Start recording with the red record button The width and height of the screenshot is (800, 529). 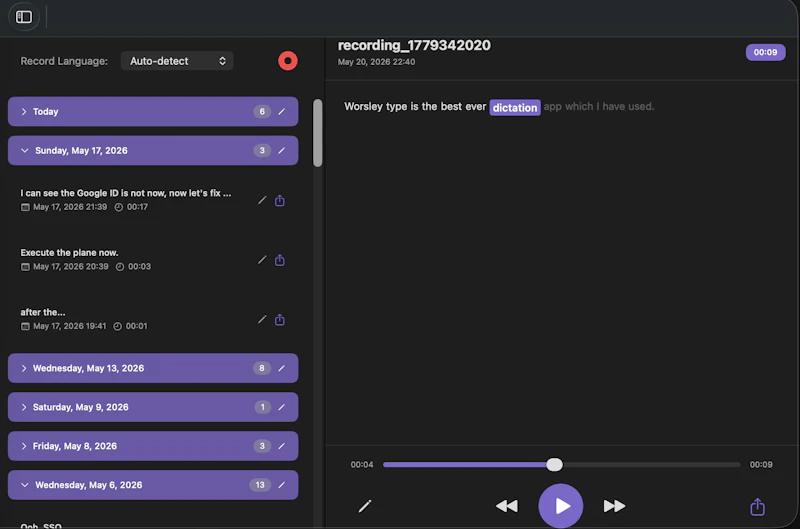point(288,61)
